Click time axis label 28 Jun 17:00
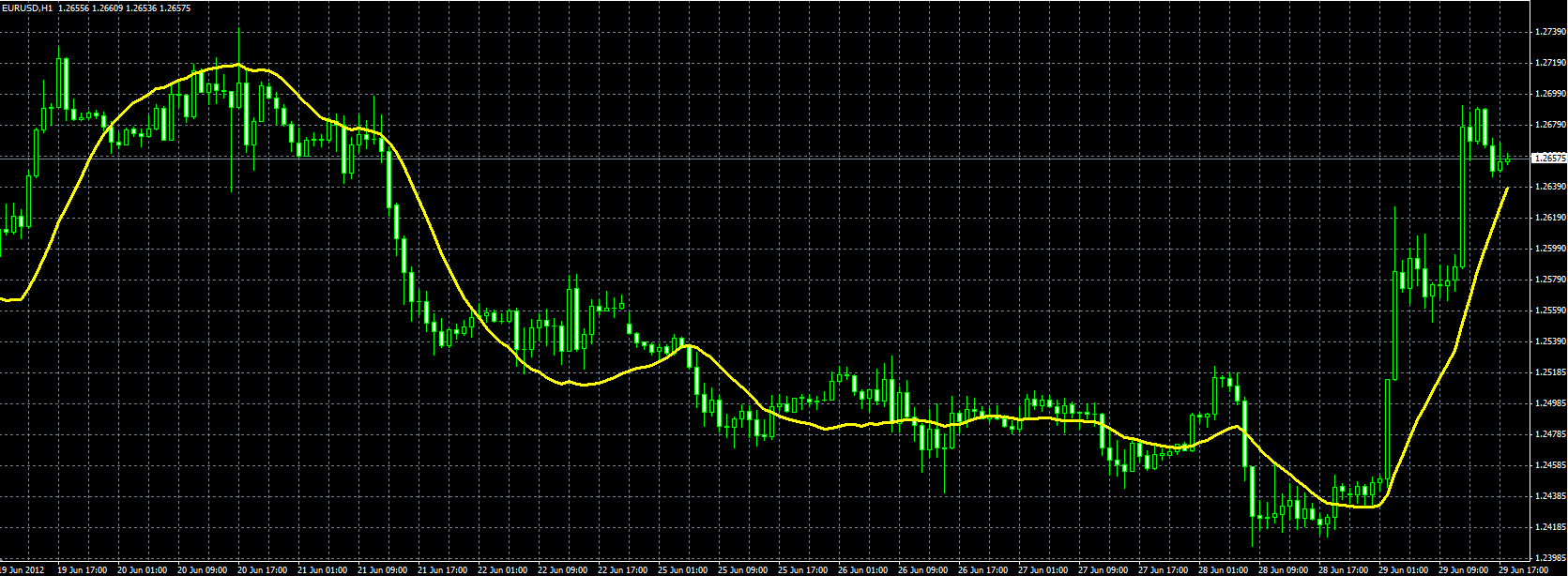This screenshot has height=576, width=1568. (x=1343, y=569)
